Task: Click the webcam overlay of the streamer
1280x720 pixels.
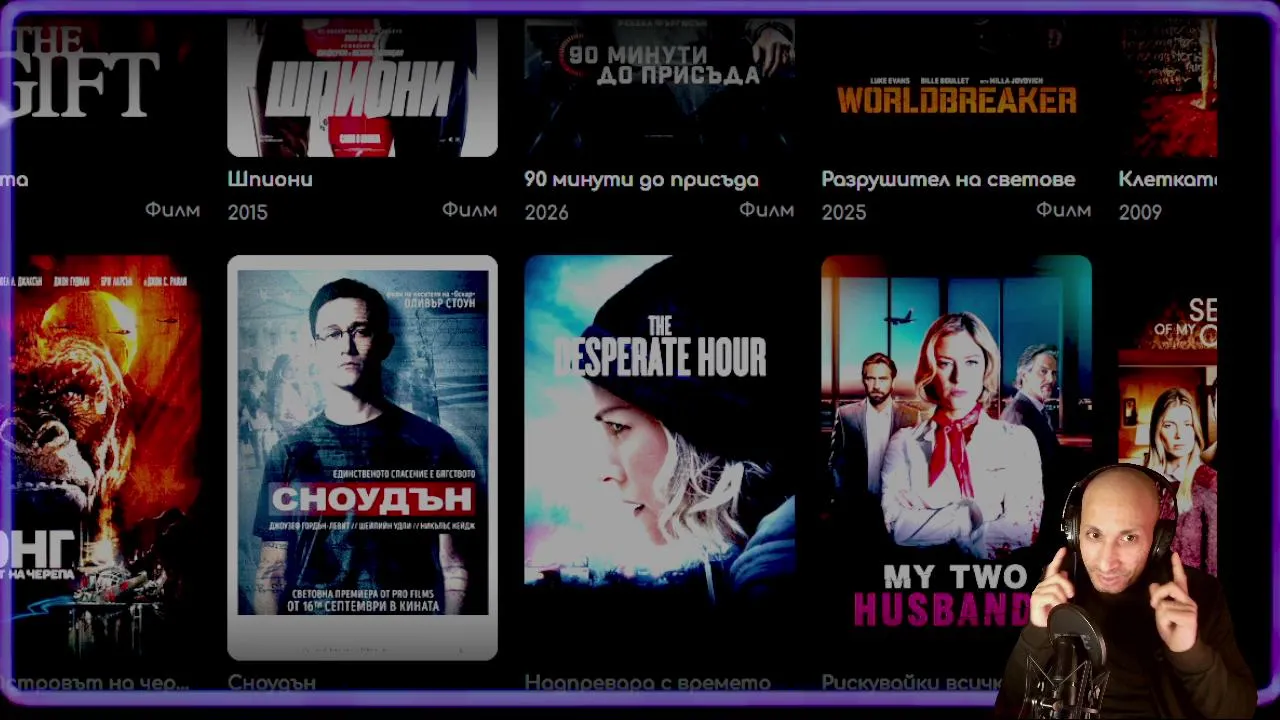Action: point(1128,592)
